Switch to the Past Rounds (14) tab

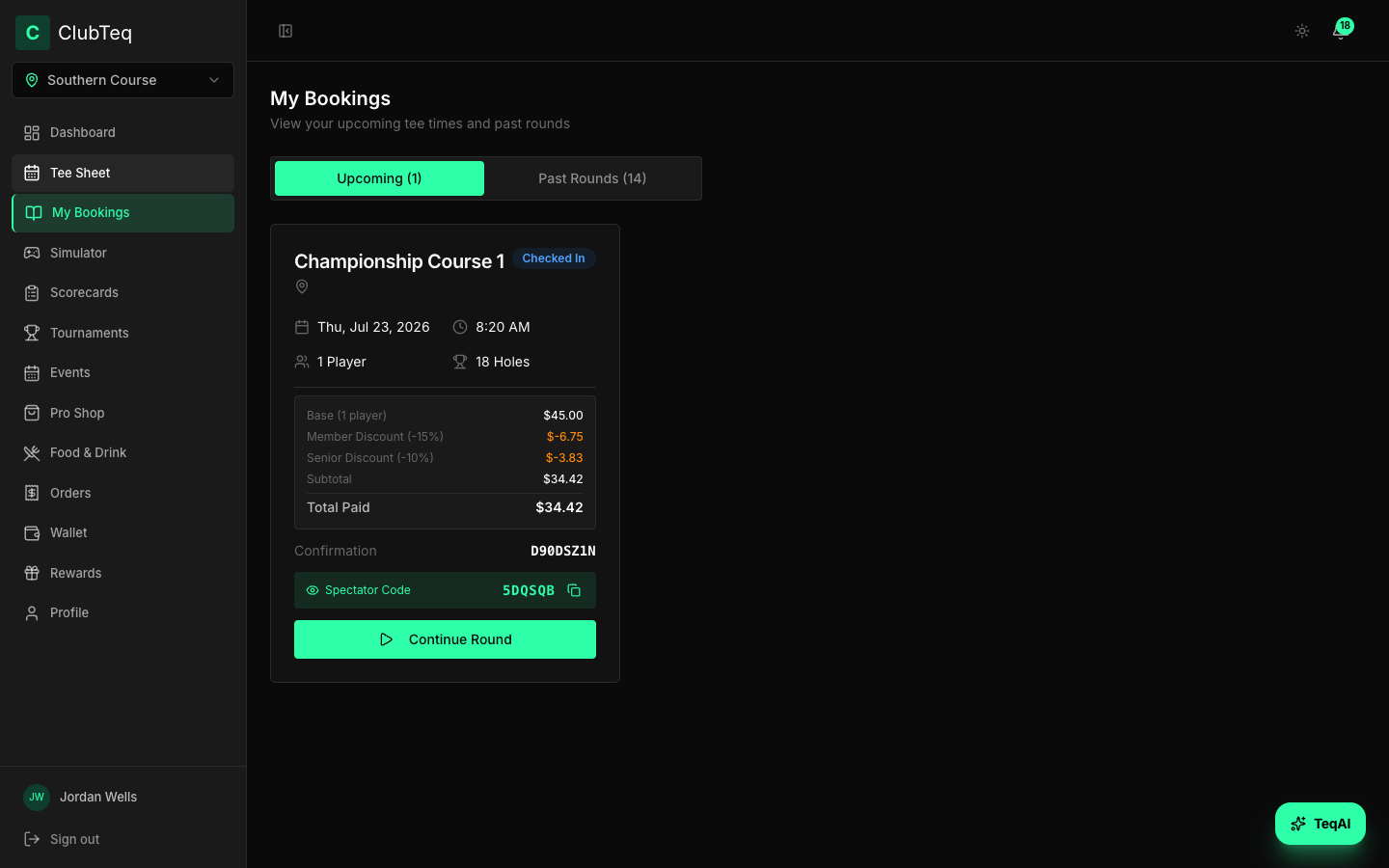[x=592, y=178]
